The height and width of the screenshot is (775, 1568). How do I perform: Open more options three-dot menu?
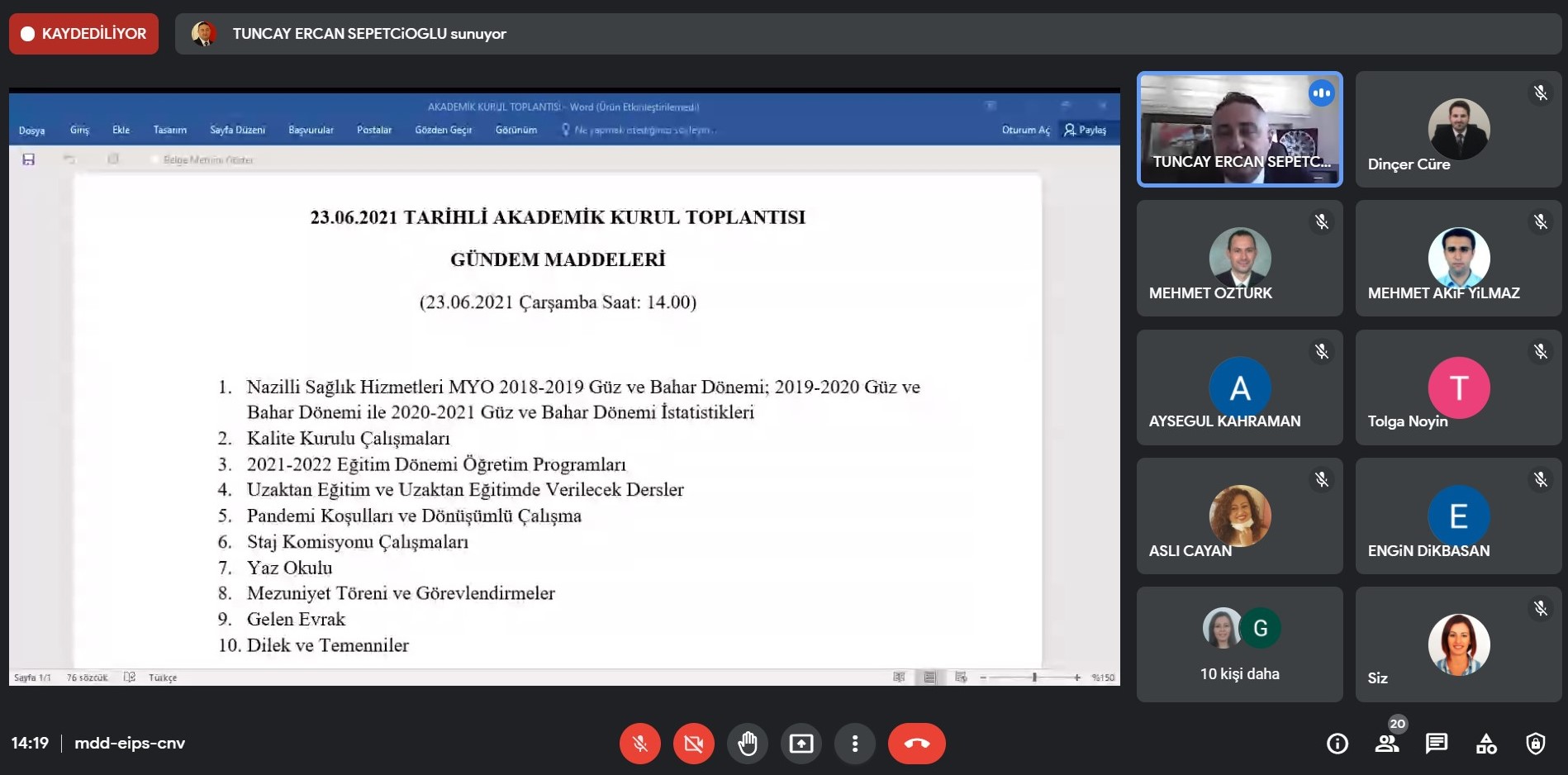(855, 744)
